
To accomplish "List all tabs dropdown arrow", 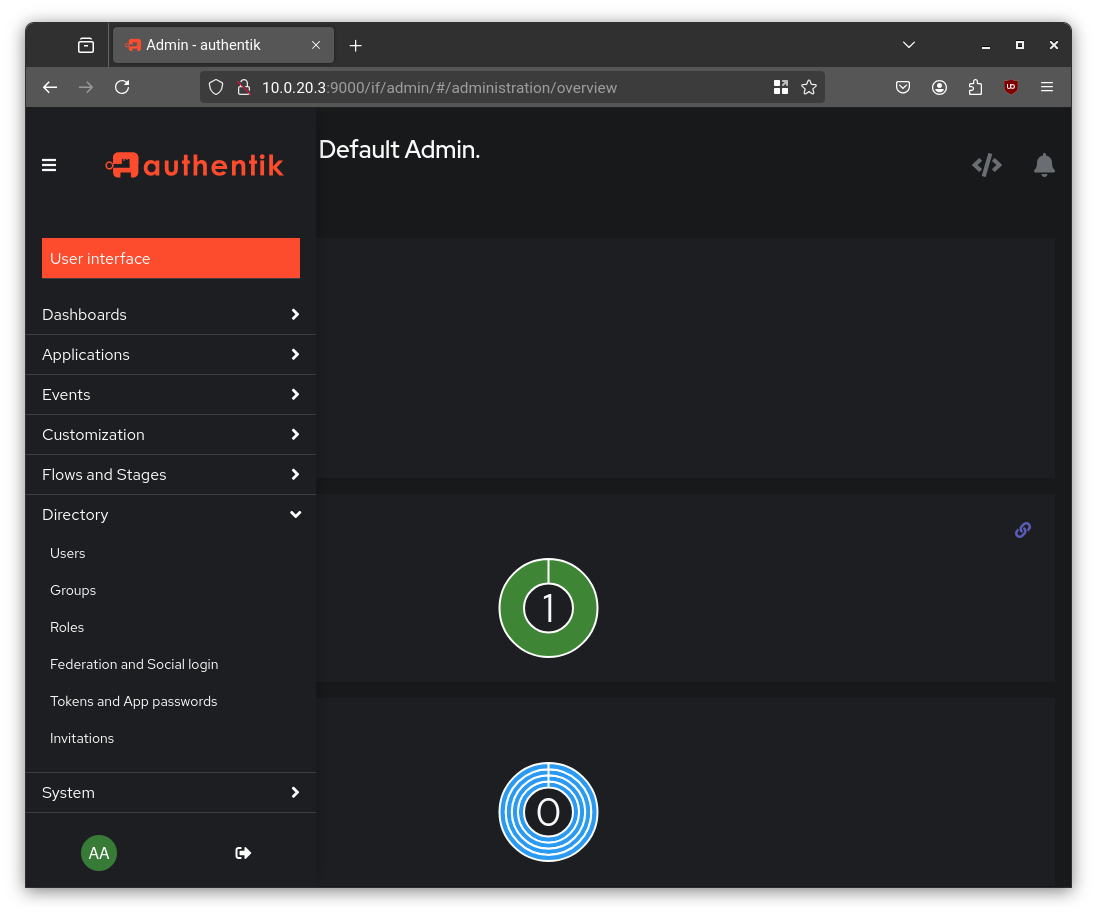I will (x=909, y=45).
